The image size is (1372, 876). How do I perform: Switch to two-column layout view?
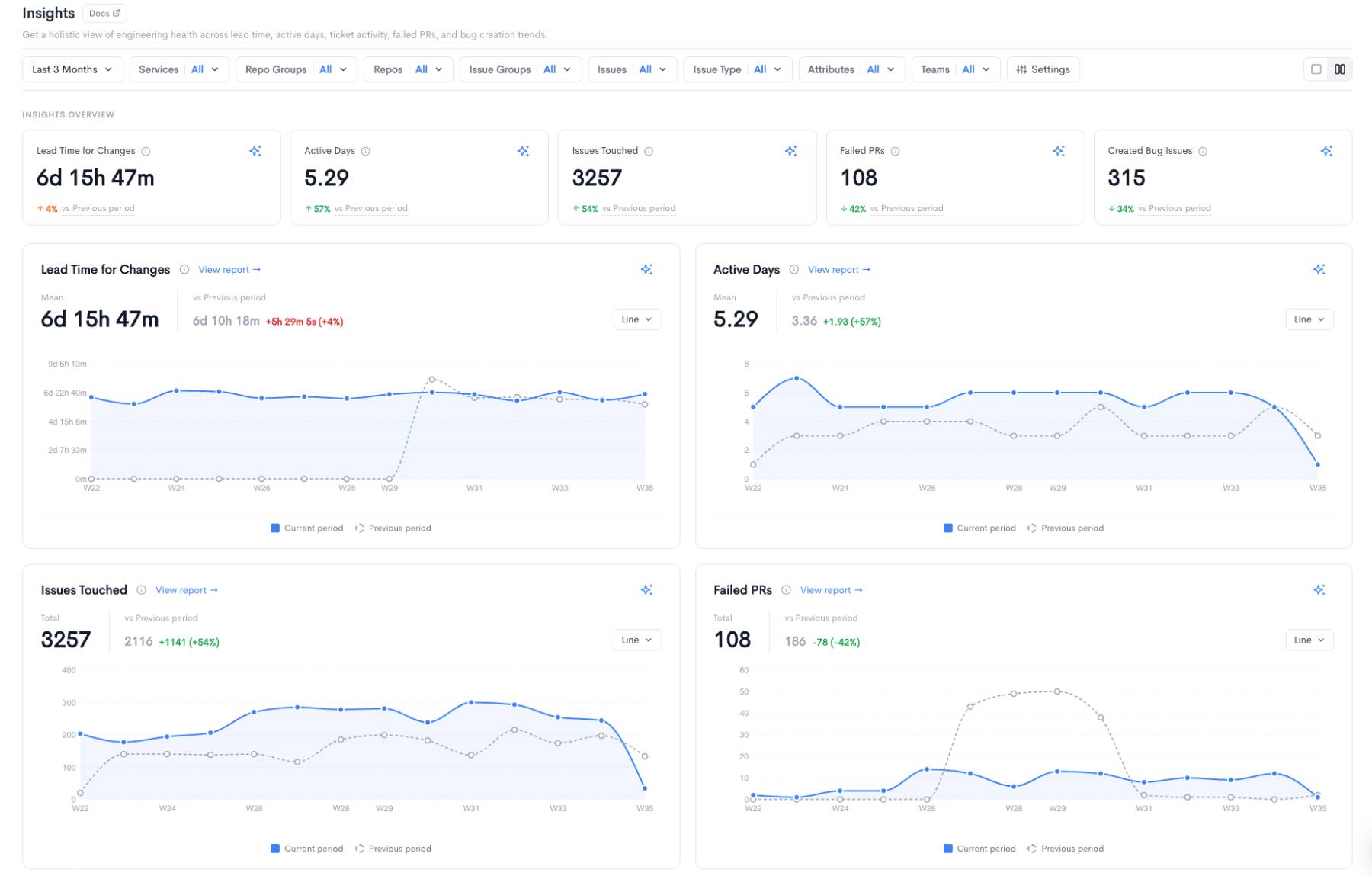[1340, 69]
